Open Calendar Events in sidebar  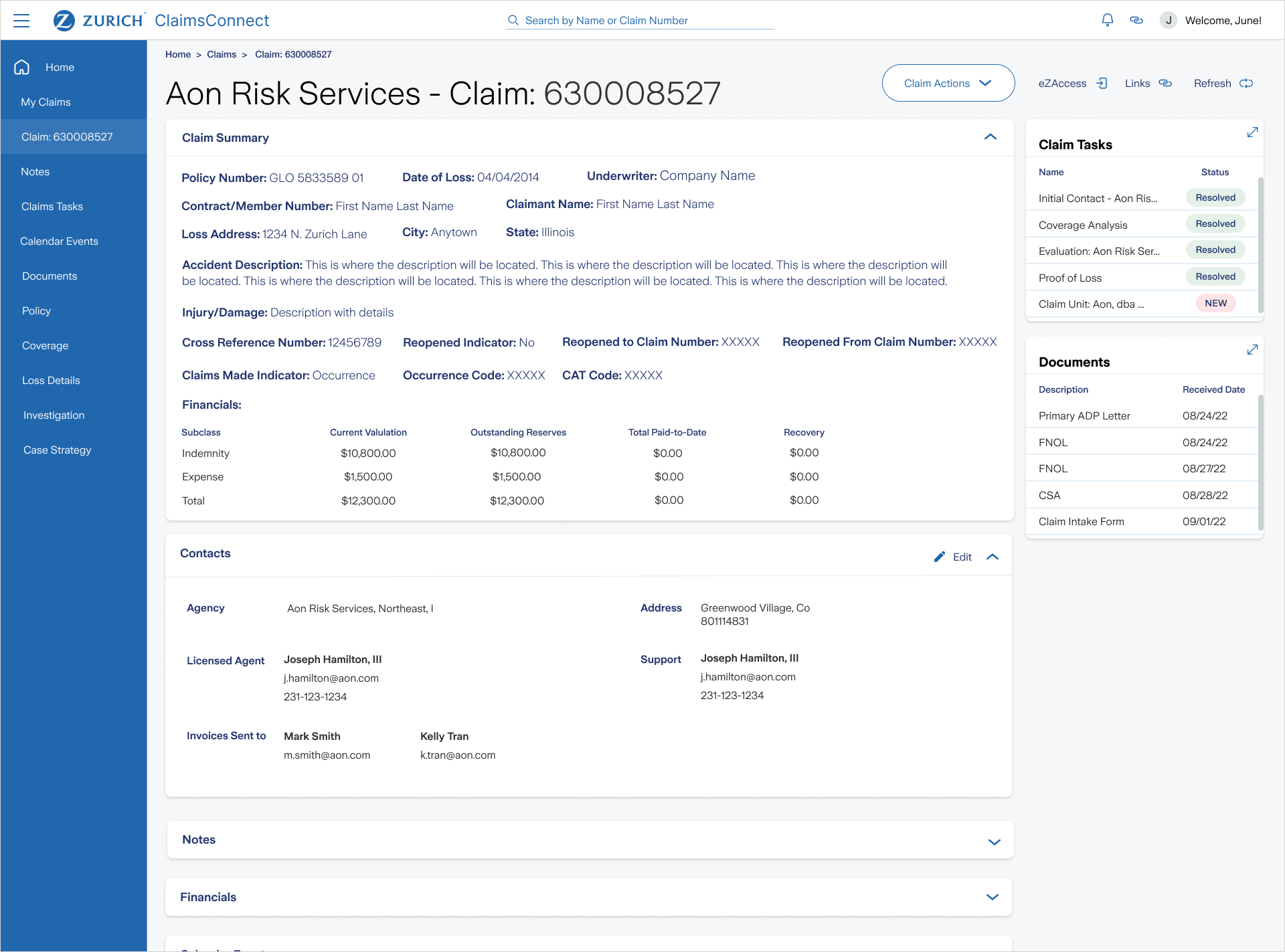pos(59,242)
